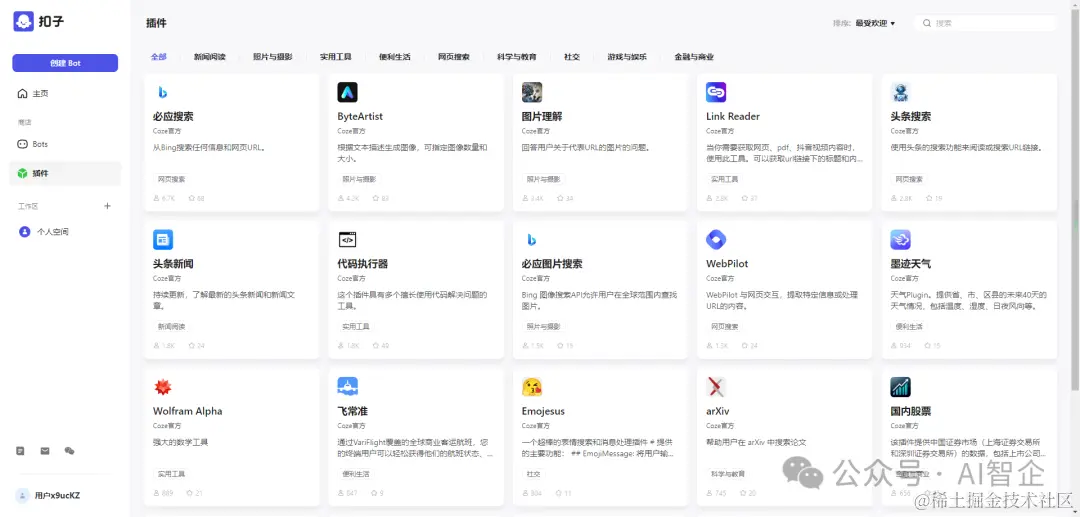
Task: Click the 网页搜索 tag on 必应搜索 card
Action: [172, 179]
